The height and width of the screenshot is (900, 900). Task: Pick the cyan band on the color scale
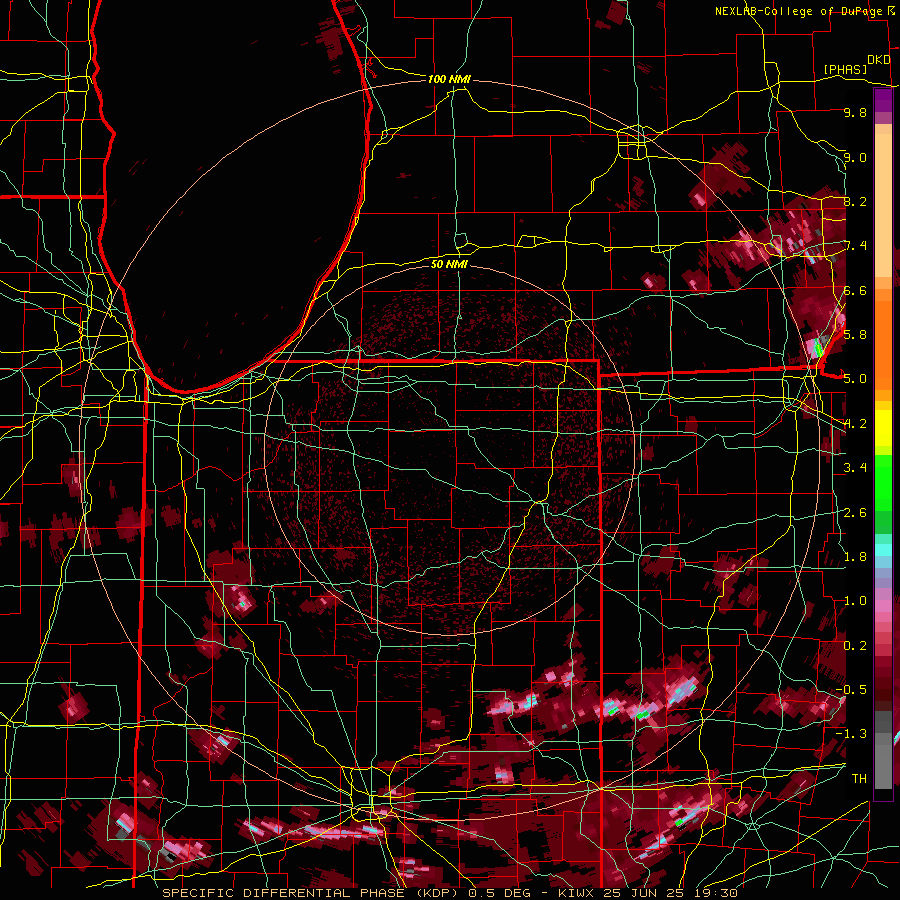pos(883,550)
